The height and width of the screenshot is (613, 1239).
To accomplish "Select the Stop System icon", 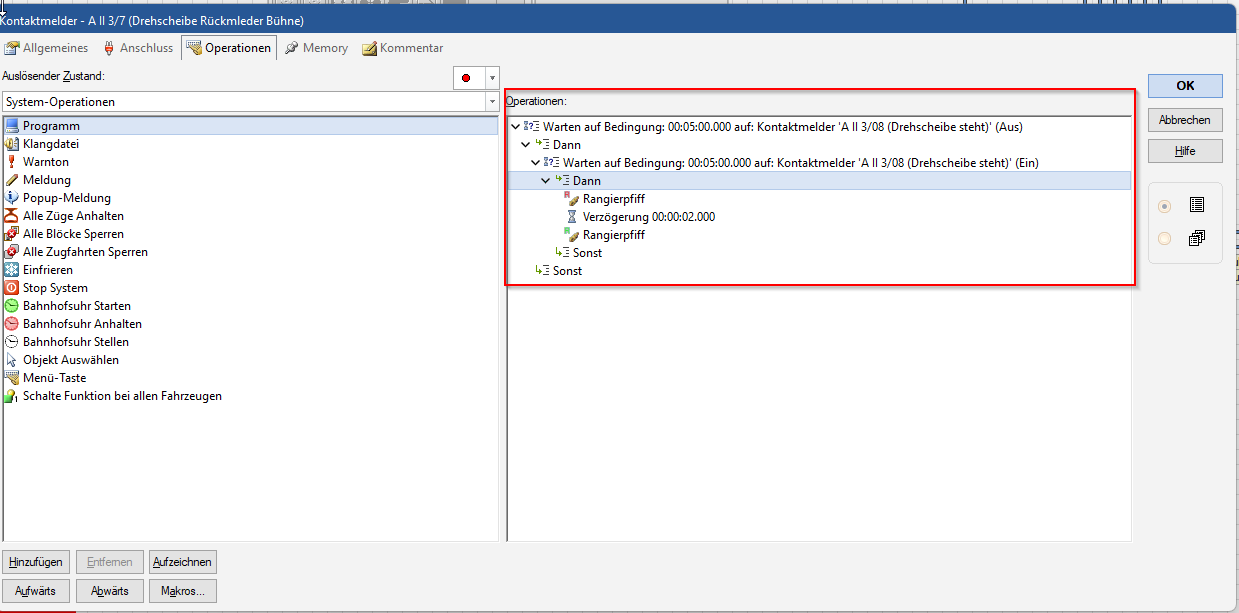I will point(12,288).
